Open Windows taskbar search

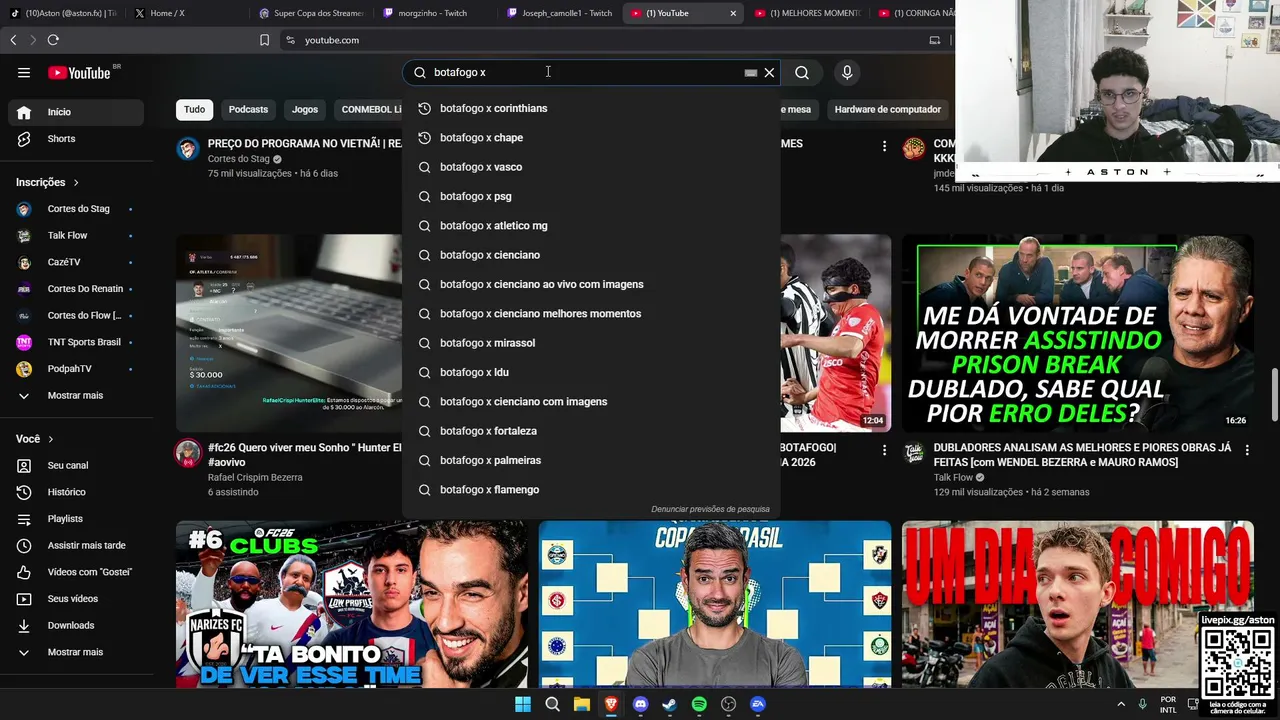pos(552,704)
